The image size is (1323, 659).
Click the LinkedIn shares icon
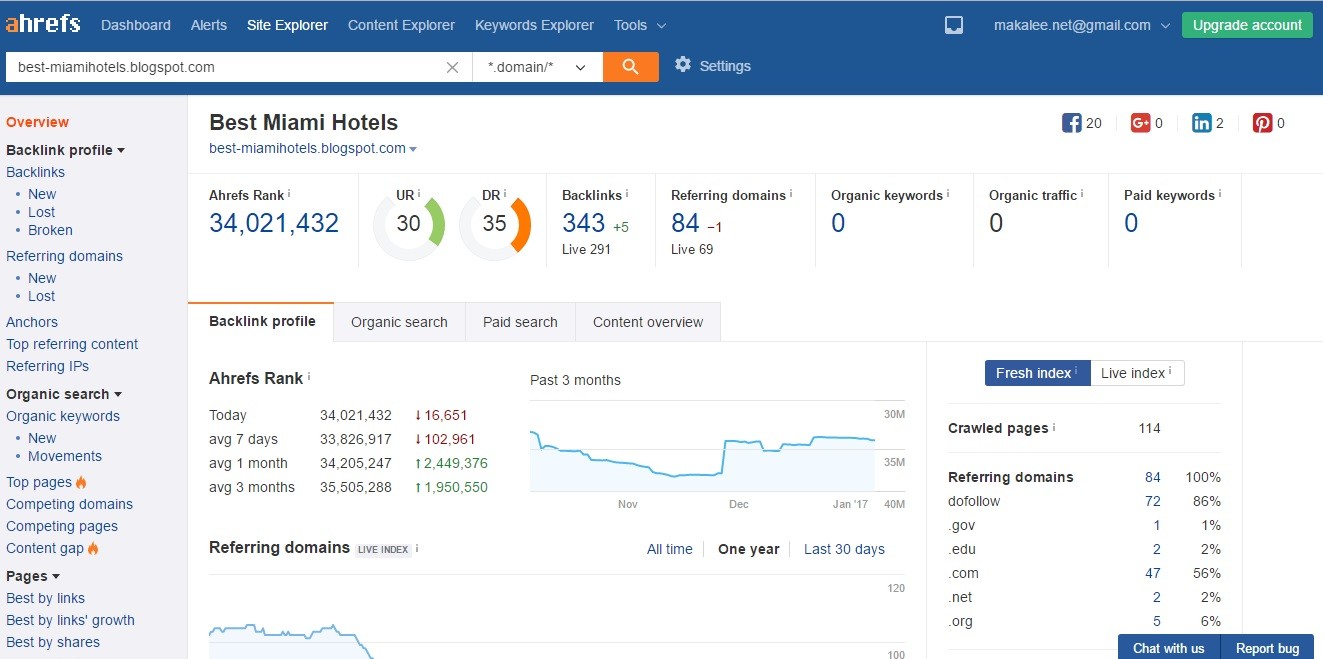(x=1202, y=123)
